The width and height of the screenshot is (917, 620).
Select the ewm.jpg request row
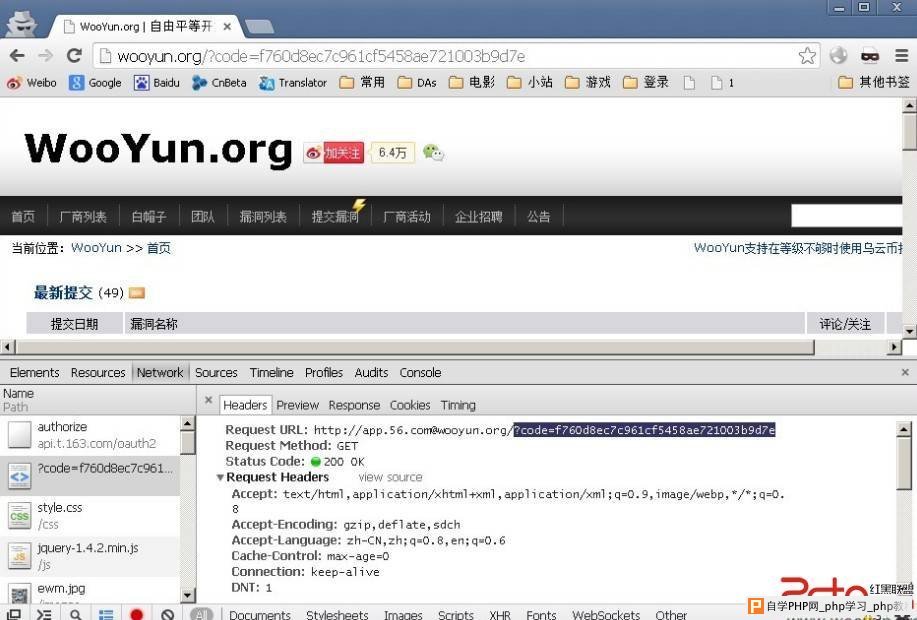90,590
